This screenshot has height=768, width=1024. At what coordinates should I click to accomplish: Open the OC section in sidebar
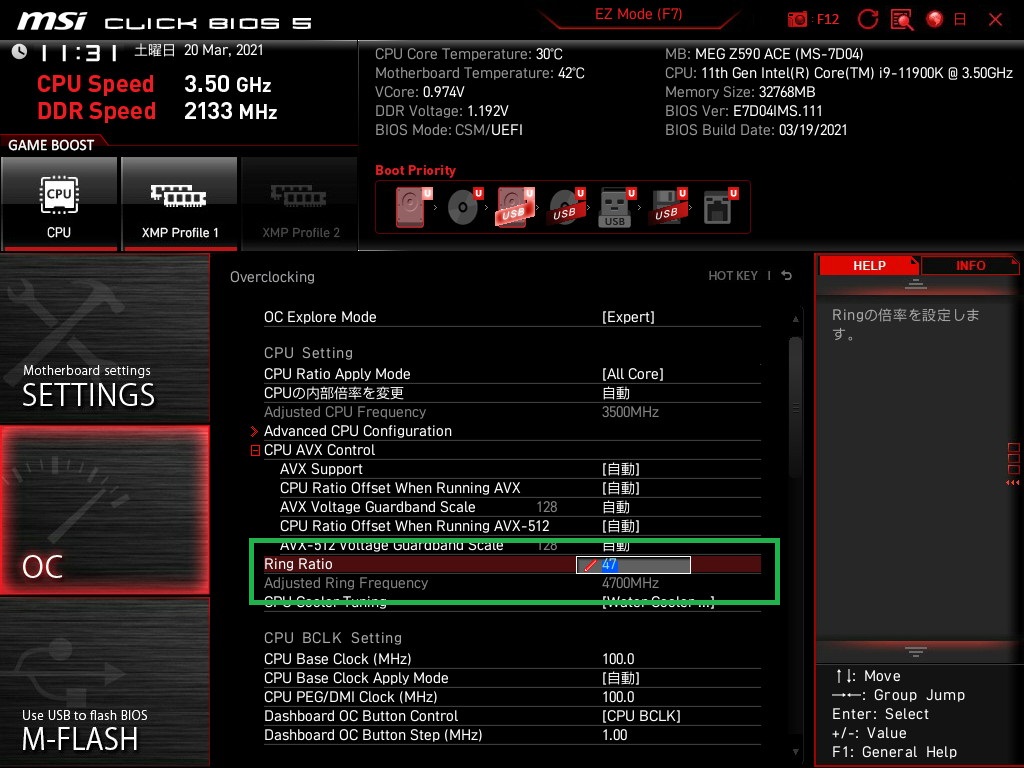pyautogui.click(x=104, y=510)
